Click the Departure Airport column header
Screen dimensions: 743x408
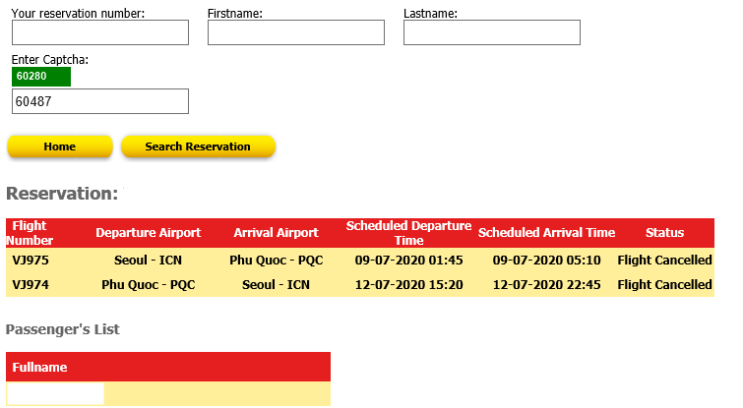(148, 233)
